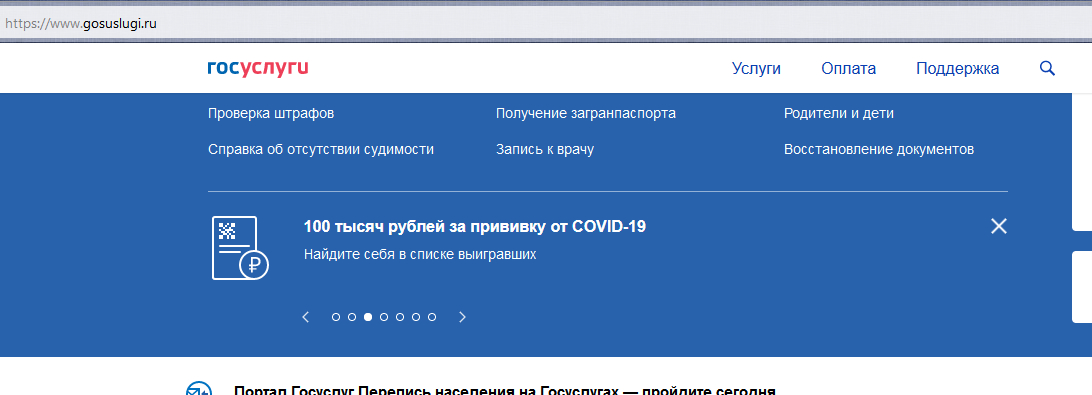Click the browser address bar URL

[x=81, y=23]
